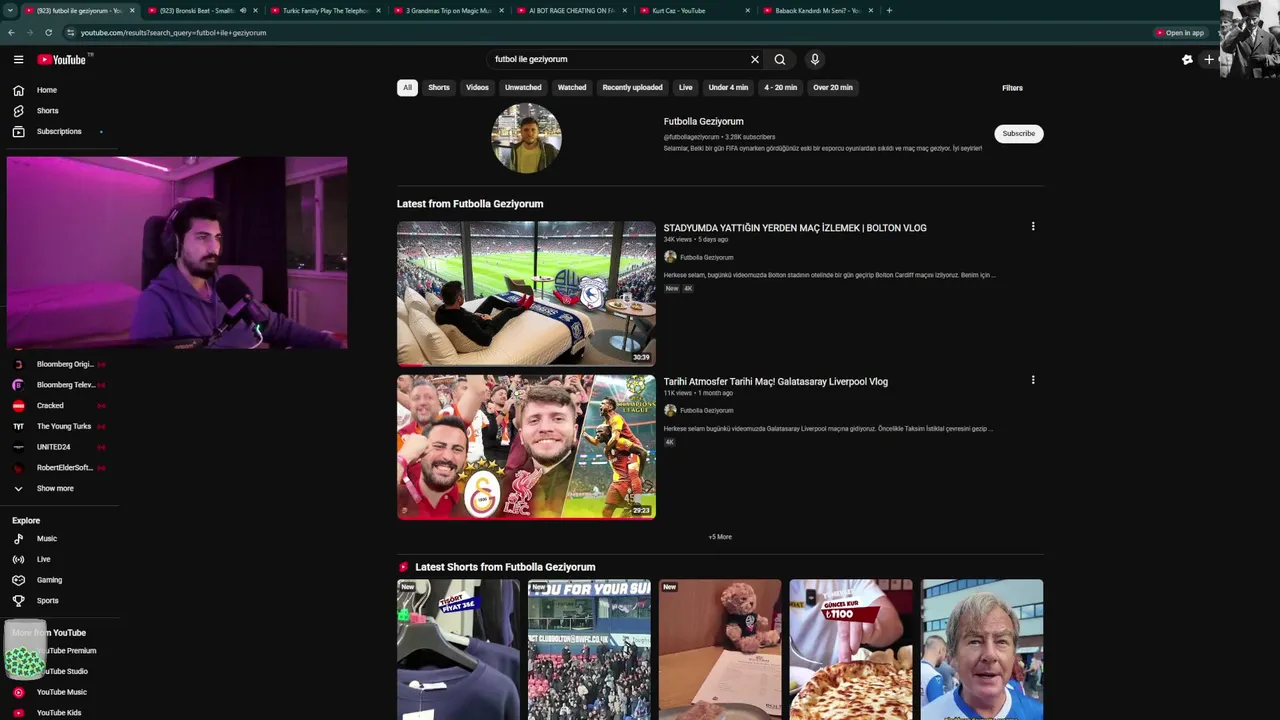Play the Galatasaray Liverpool vlog thumbnail
This screenshot has height=720, width=1280.
(526, 447)
